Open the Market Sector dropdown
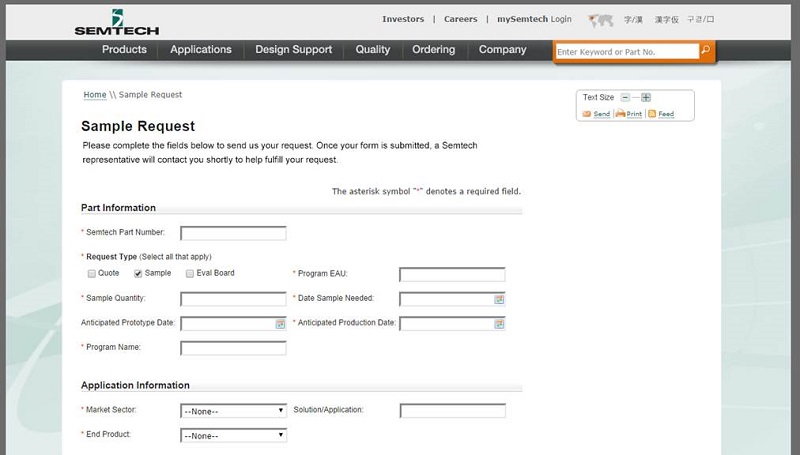800x455 pixels. coord(233,411)
